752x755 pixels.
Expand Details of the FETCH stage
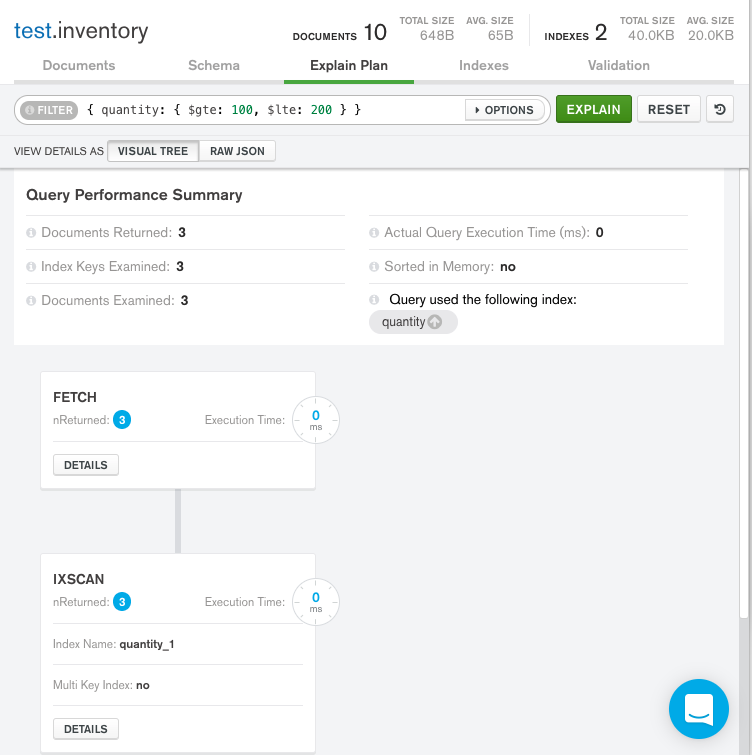coord(86,465)
